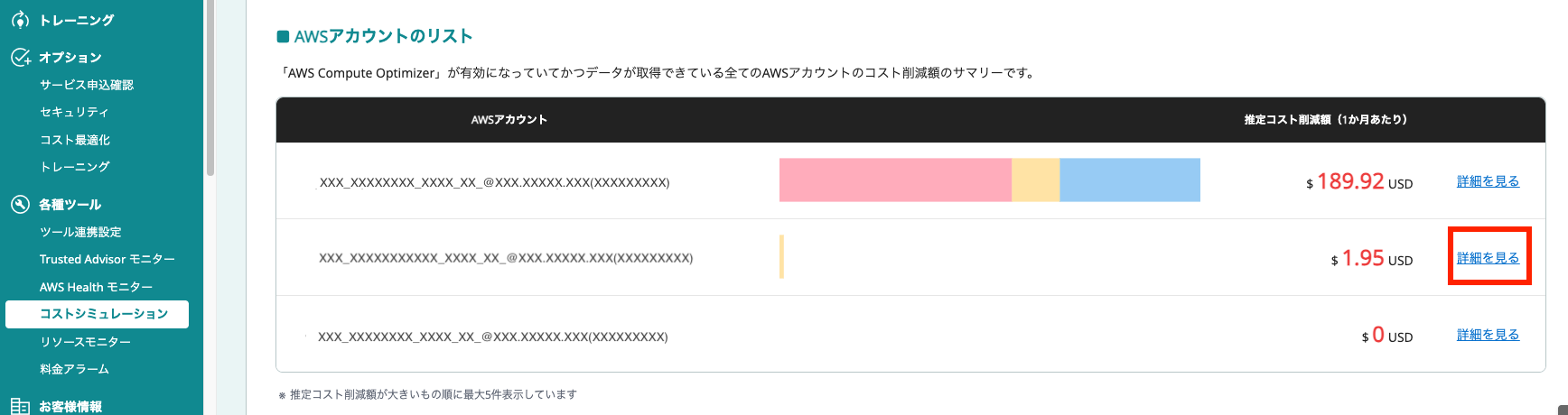Select コストシミュレーション menu item
Screen dimensions: 1568x415
click(104, 314)
